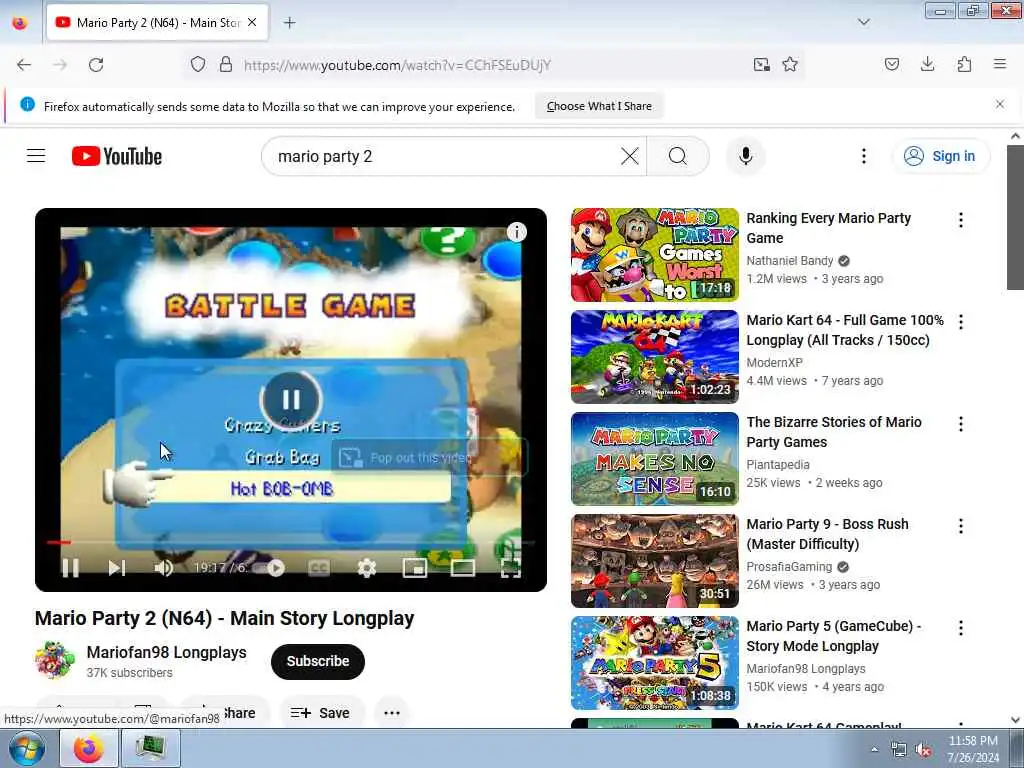Screen dimensions: 1024x768
Task: Open Mariofan98 Longplays channel avatar
Action: coord(55,660)
